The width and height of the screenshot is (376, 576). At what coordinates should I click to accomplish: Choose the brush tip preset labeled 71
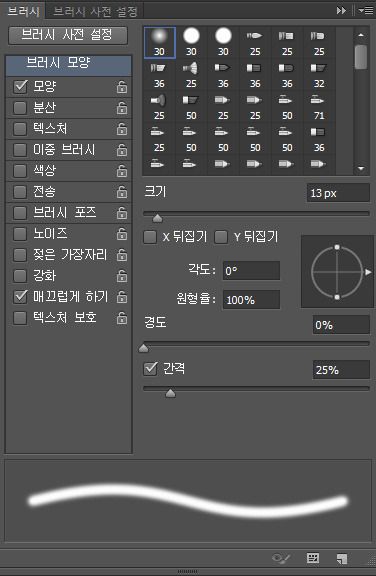319,107
